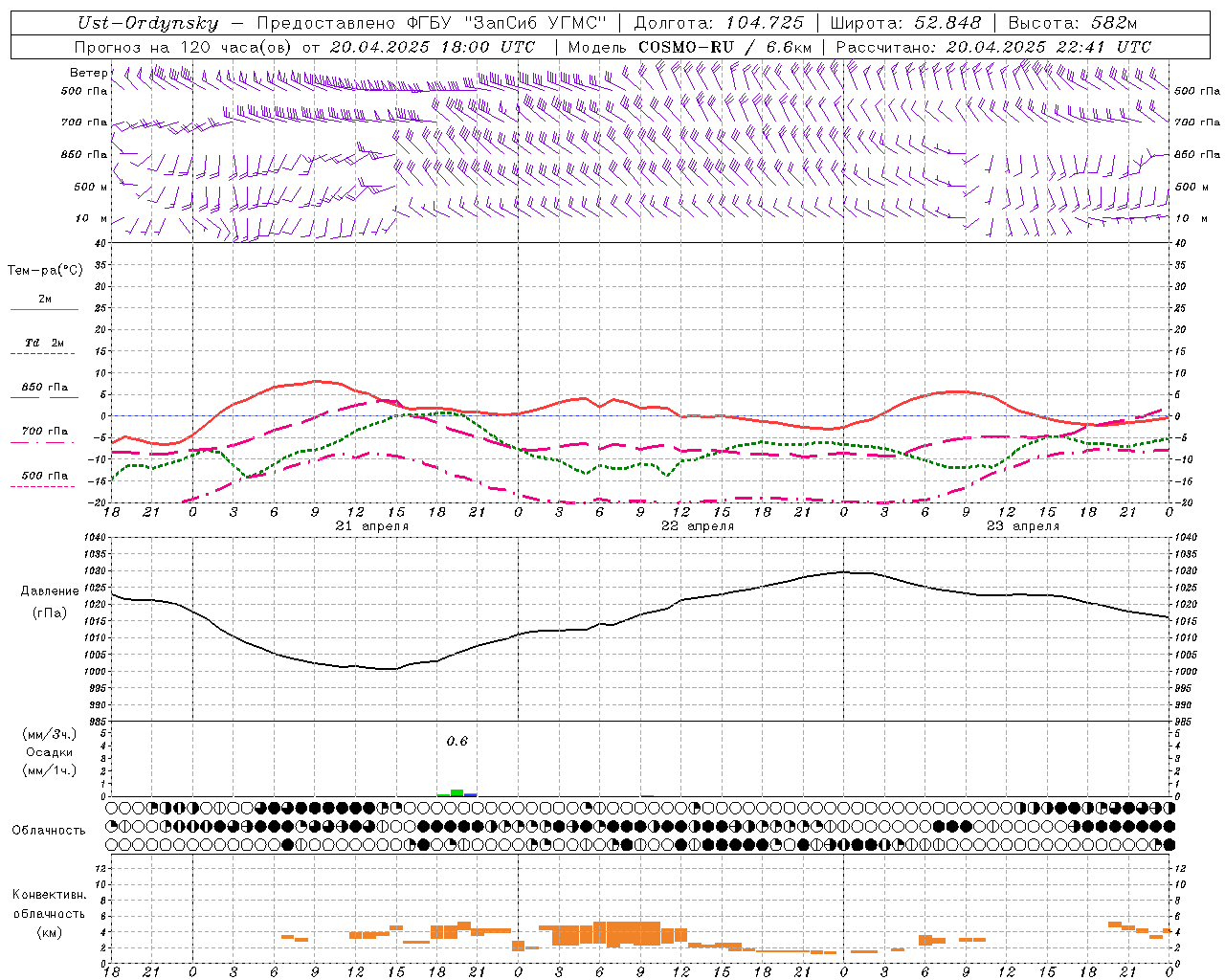1225x980 pixels.
Task: Click the date label 22 апреля
Action: point(698,526)
